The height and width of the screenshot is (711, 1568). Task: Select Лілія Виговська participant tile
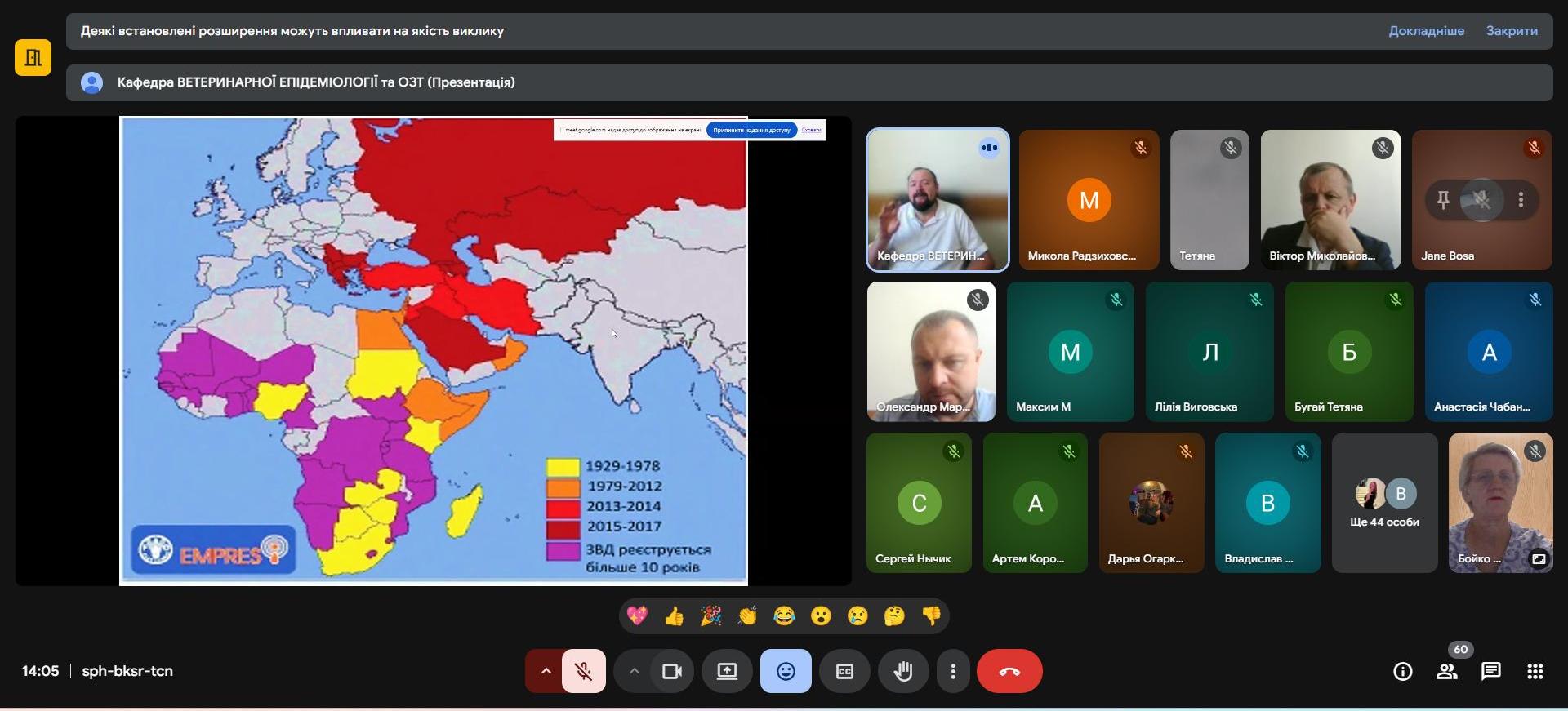[1209, 352]
